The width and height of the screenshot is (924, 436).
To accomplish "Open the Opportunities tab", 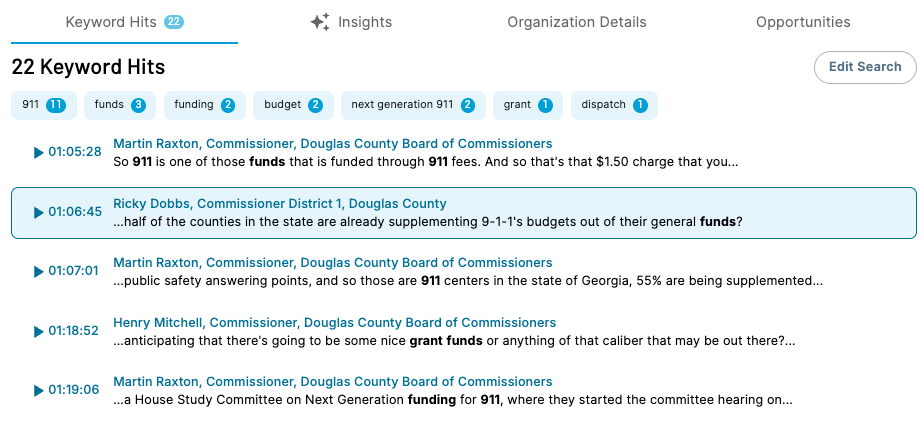I will 803,22.
